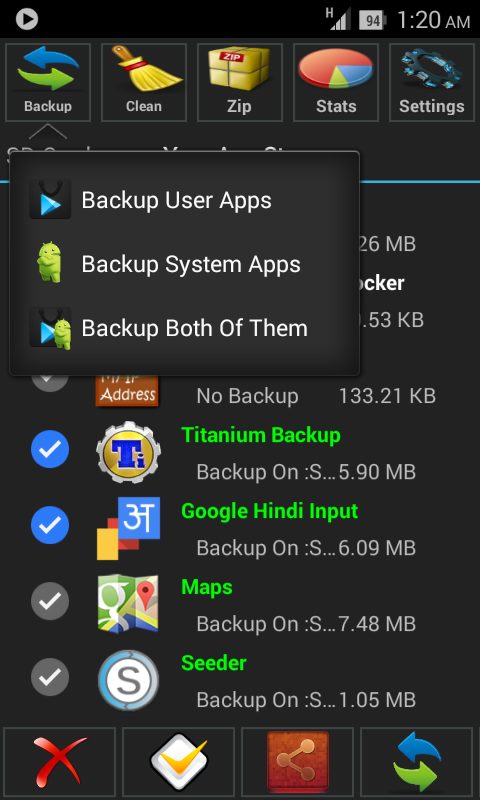Tap the Maps app thumbnail
This screenshot has width=480, height=800.
coord(128,604)
